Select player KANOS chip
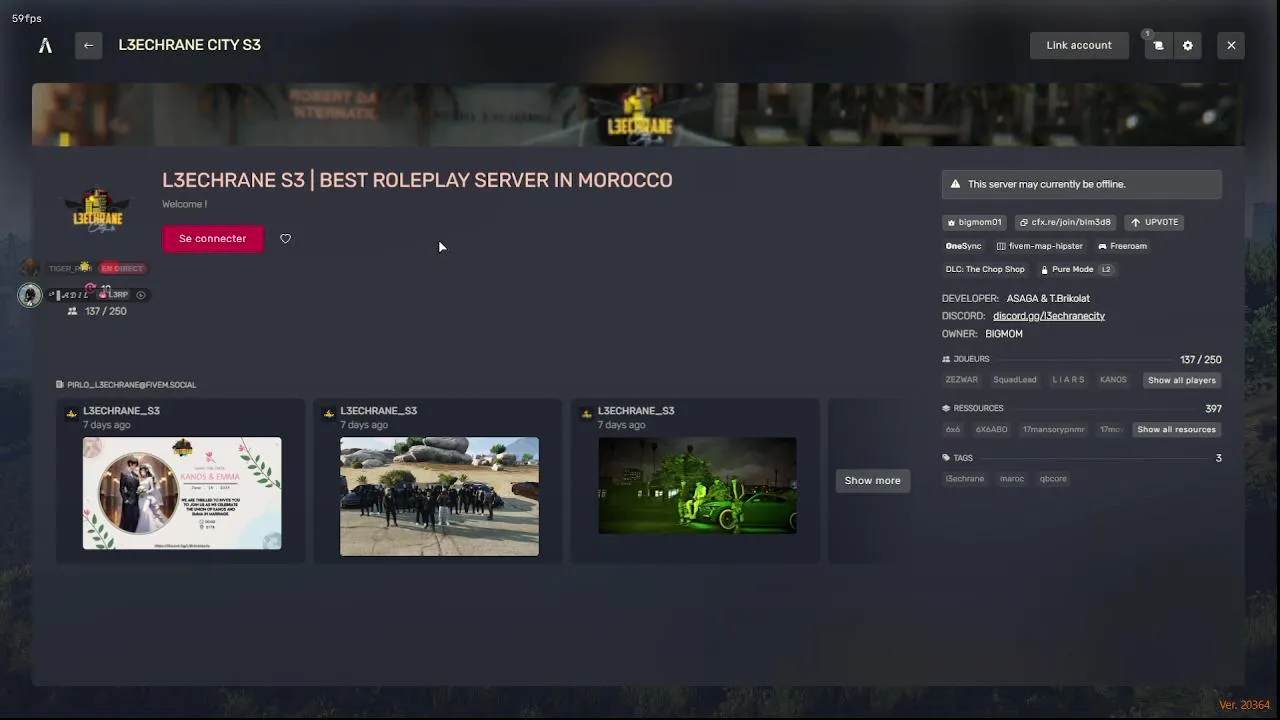 [1113, 380]
